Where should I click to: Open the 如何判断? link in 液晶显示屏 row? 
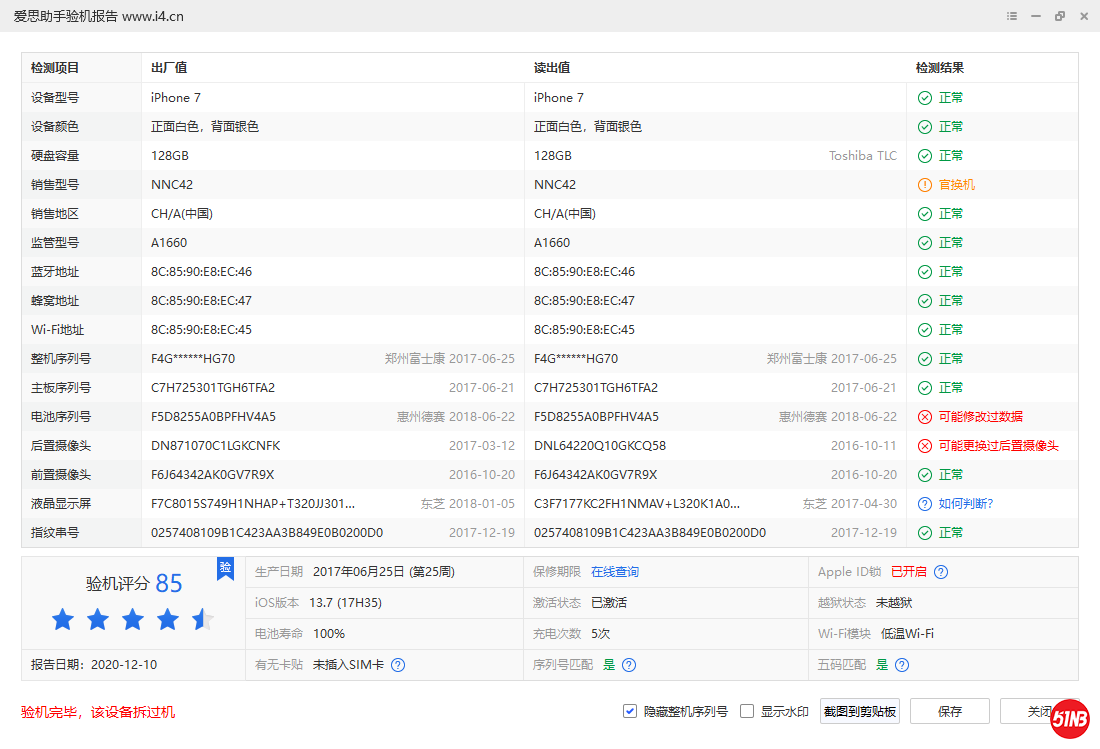coord(965,504)
